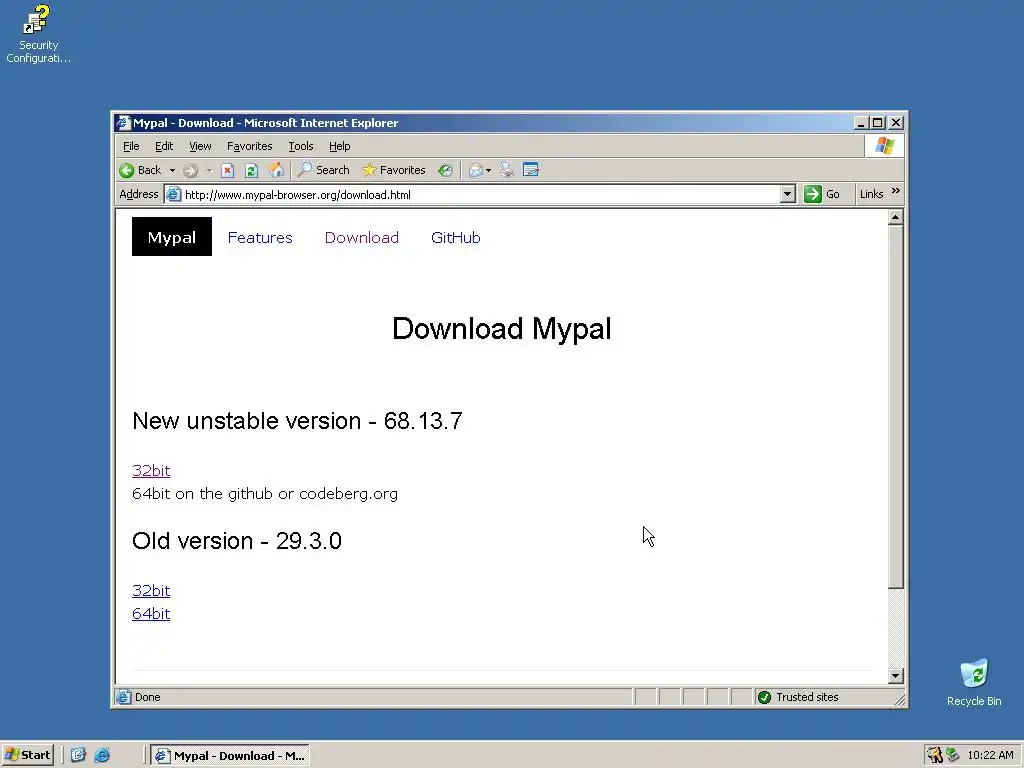The image size is (1024, 768).
Task: Click the Trusted sites status icon
Action: (x=764, y=697)
